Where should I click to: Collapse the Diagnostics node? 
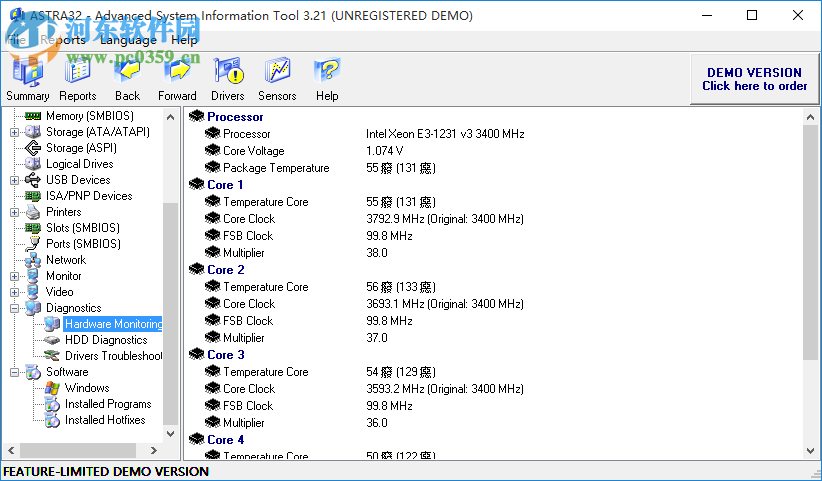(x=14, y=308)
